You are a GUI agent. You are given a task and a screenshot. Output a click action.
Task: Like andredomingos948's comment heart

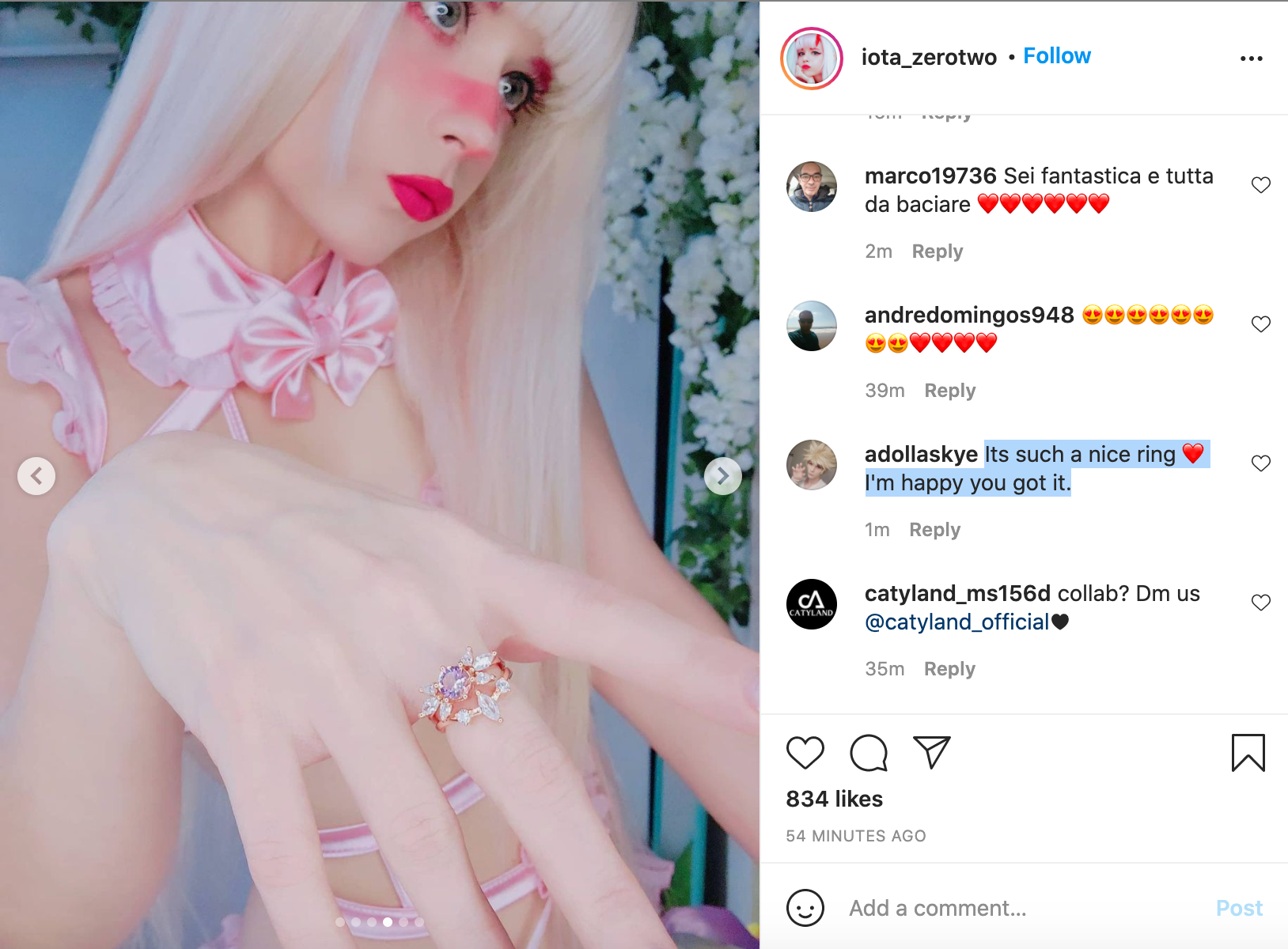click(1260, 324)
